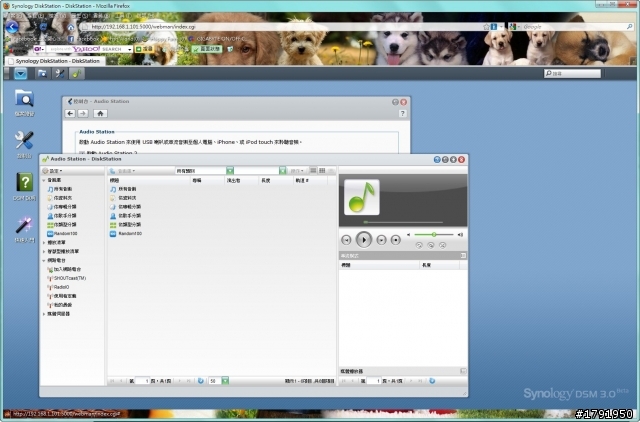Select the Synology DiskStation browser tab
The width and height of the screenshot is (640, 422).
55,61
